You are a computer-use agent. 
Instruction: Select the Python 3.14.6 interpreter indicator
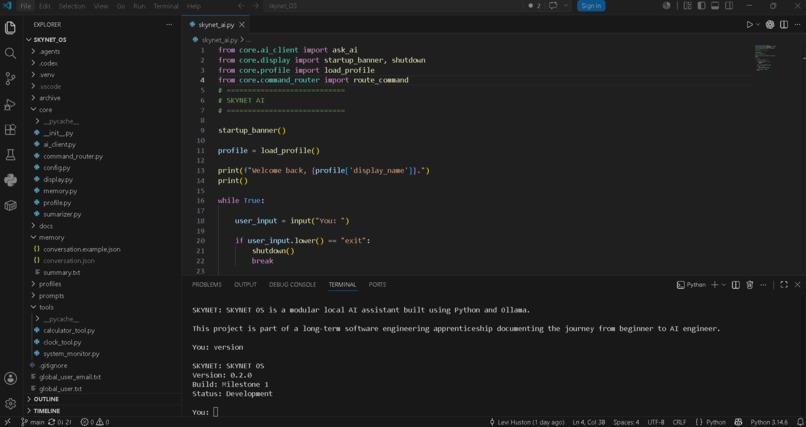(x=769, y=422)
